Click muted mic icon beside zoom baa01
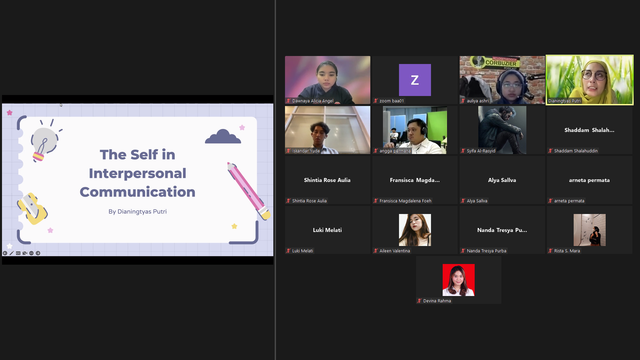The height and width of the screenshot is (360, 640). pyautogui.click(x=376, y=101)
